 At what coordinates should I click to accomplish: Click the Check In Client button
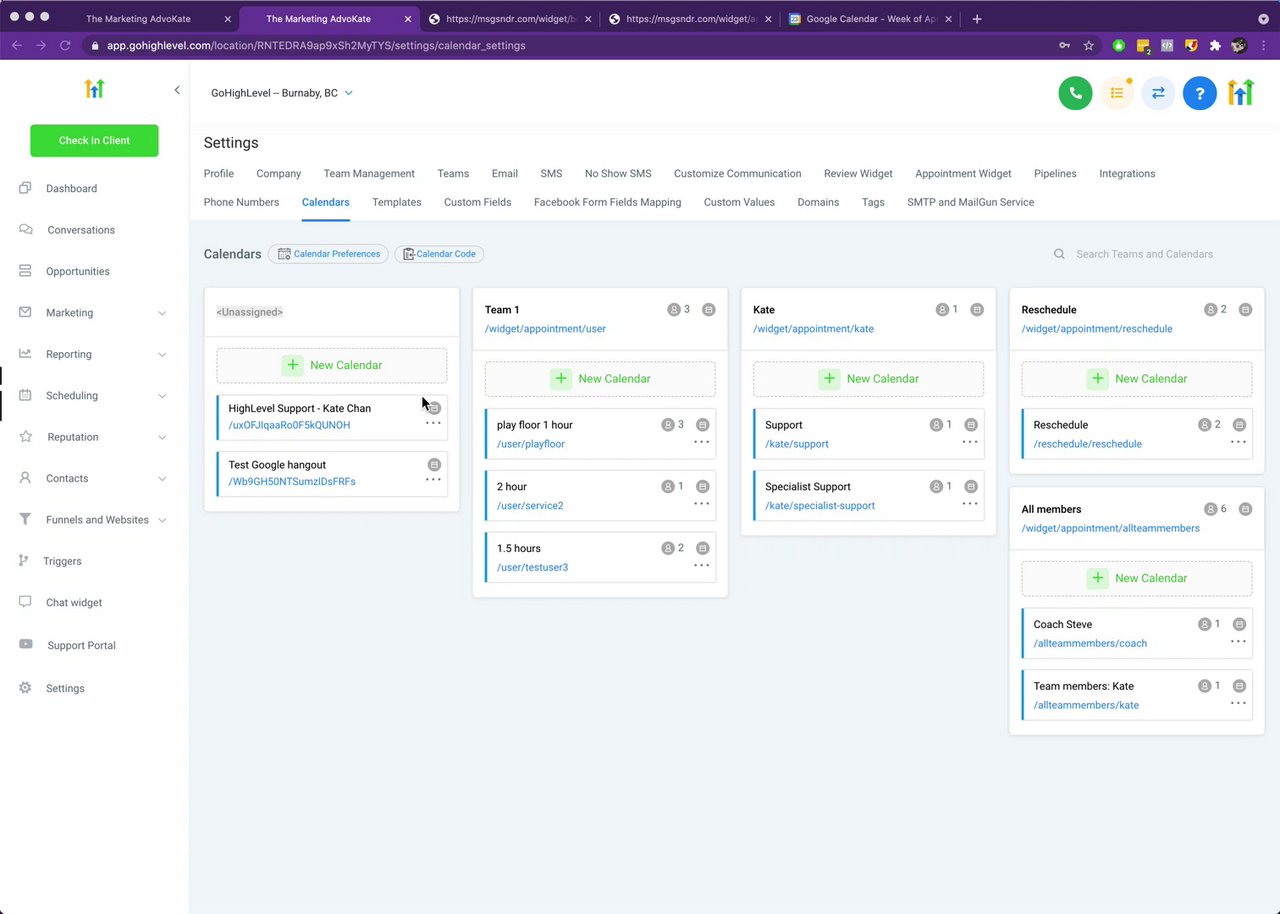click(x=94, y=140)
